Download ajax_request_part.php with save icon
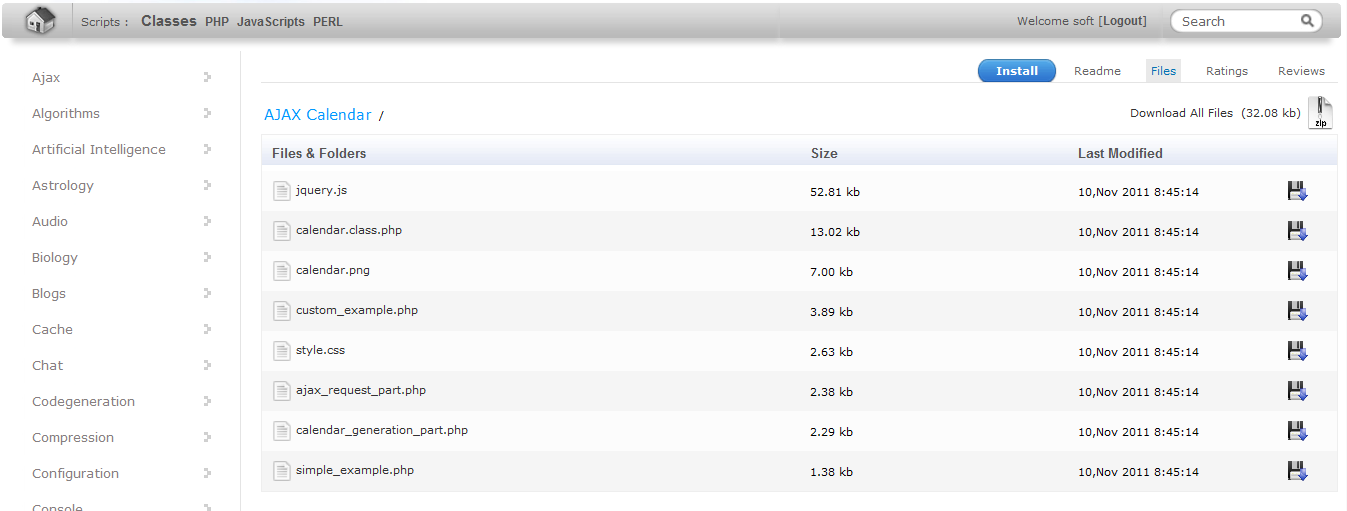This screenshot has height=511, width=1347. [x=1298, y=391]
